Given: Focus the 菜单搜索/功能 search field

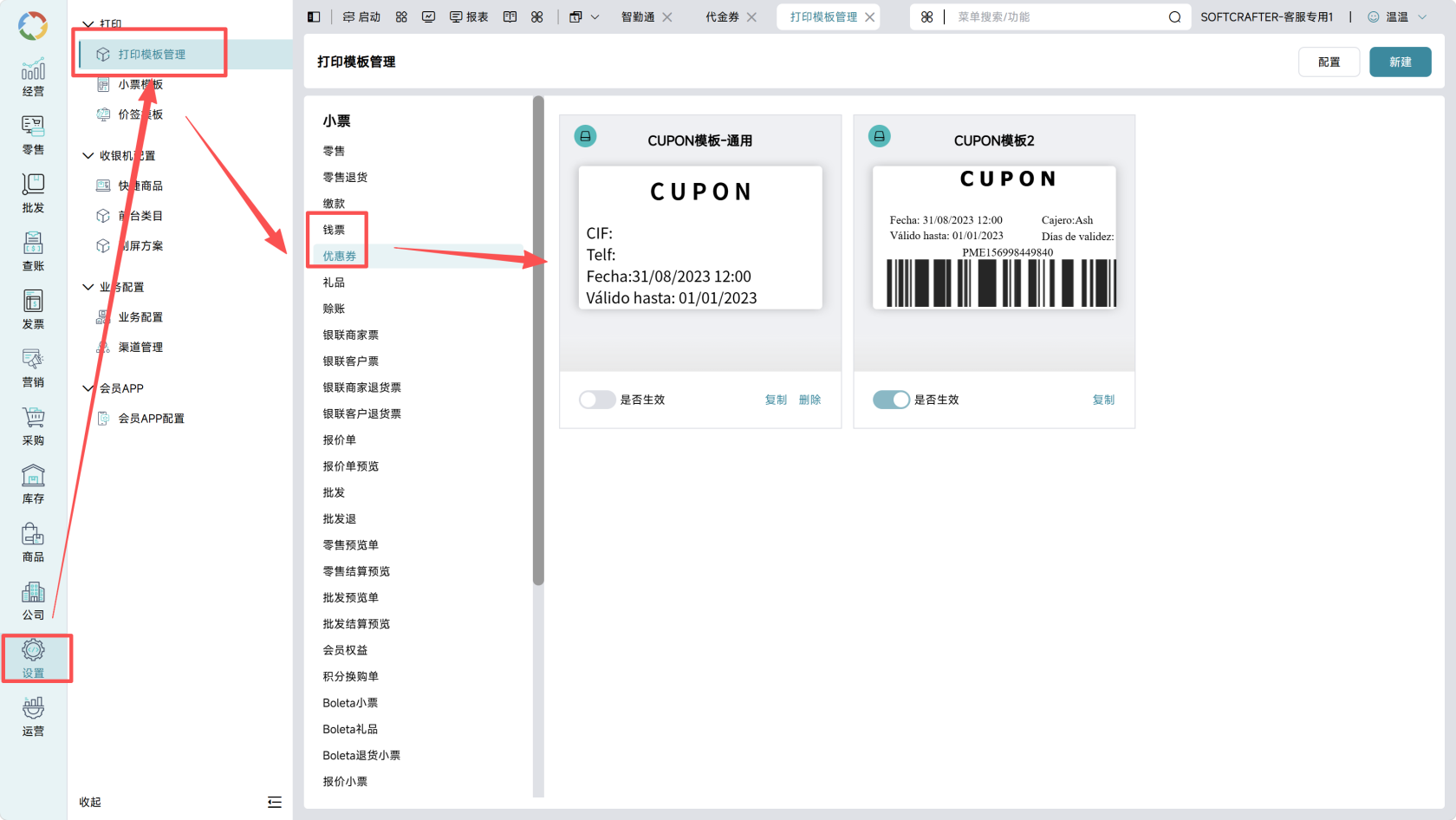Looking at the screenshot, I should click(x=1057, y=17).
